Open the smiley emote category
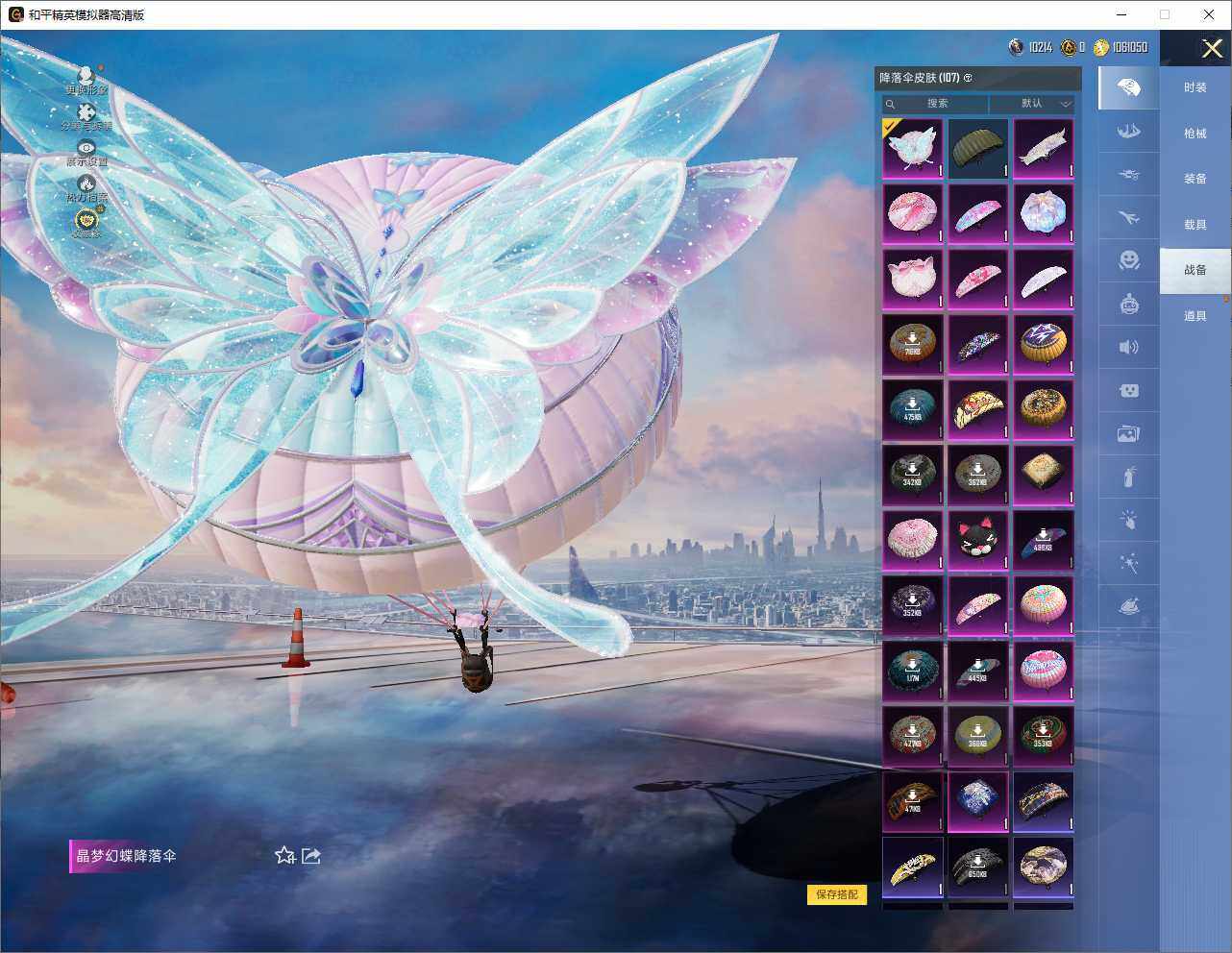The height and width of the screenshot is (953, 1232). pos(1129,260)
